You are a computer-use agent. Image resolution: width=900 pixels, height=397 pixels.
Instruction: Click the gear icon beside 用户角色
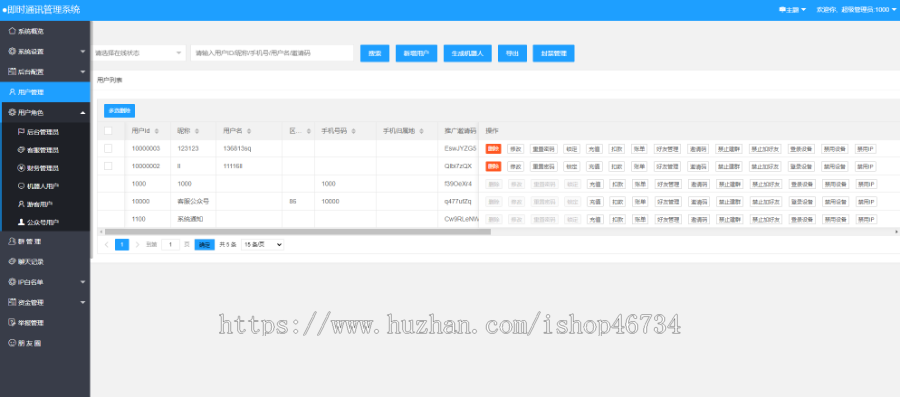(12, 112)
